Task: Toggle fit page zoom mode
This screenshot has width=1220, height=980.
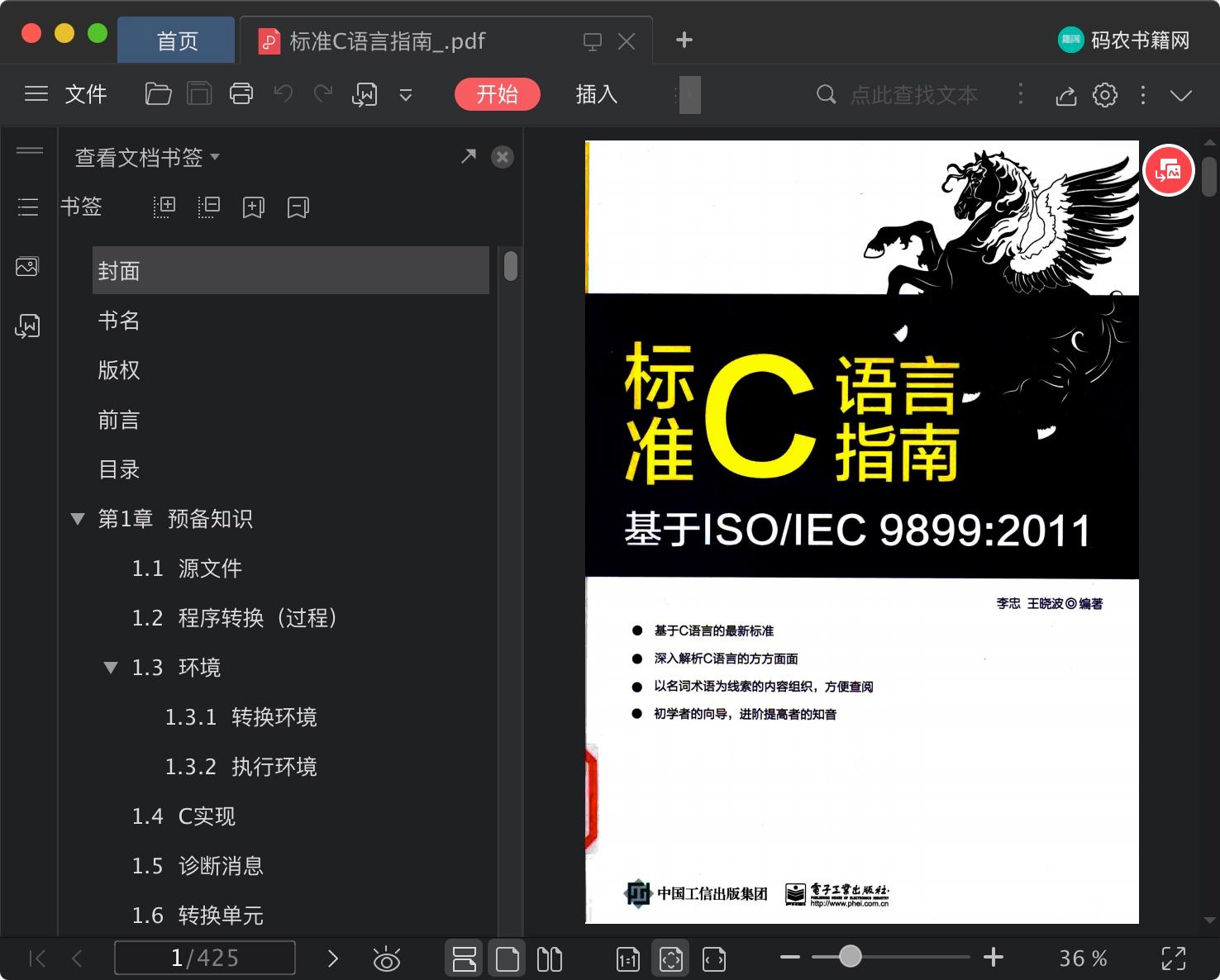Action: (671, 959)
